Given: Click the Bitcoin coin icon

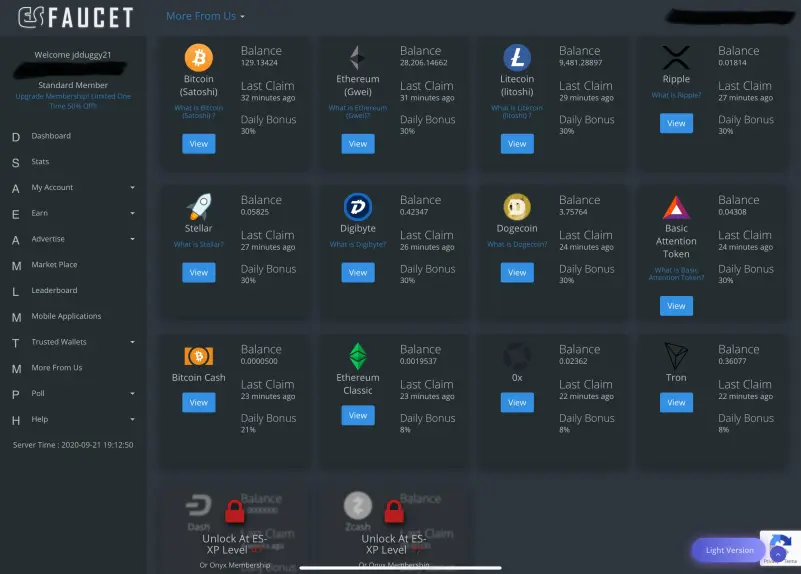Looking at the screenshot, I should (x=199, y=57).
